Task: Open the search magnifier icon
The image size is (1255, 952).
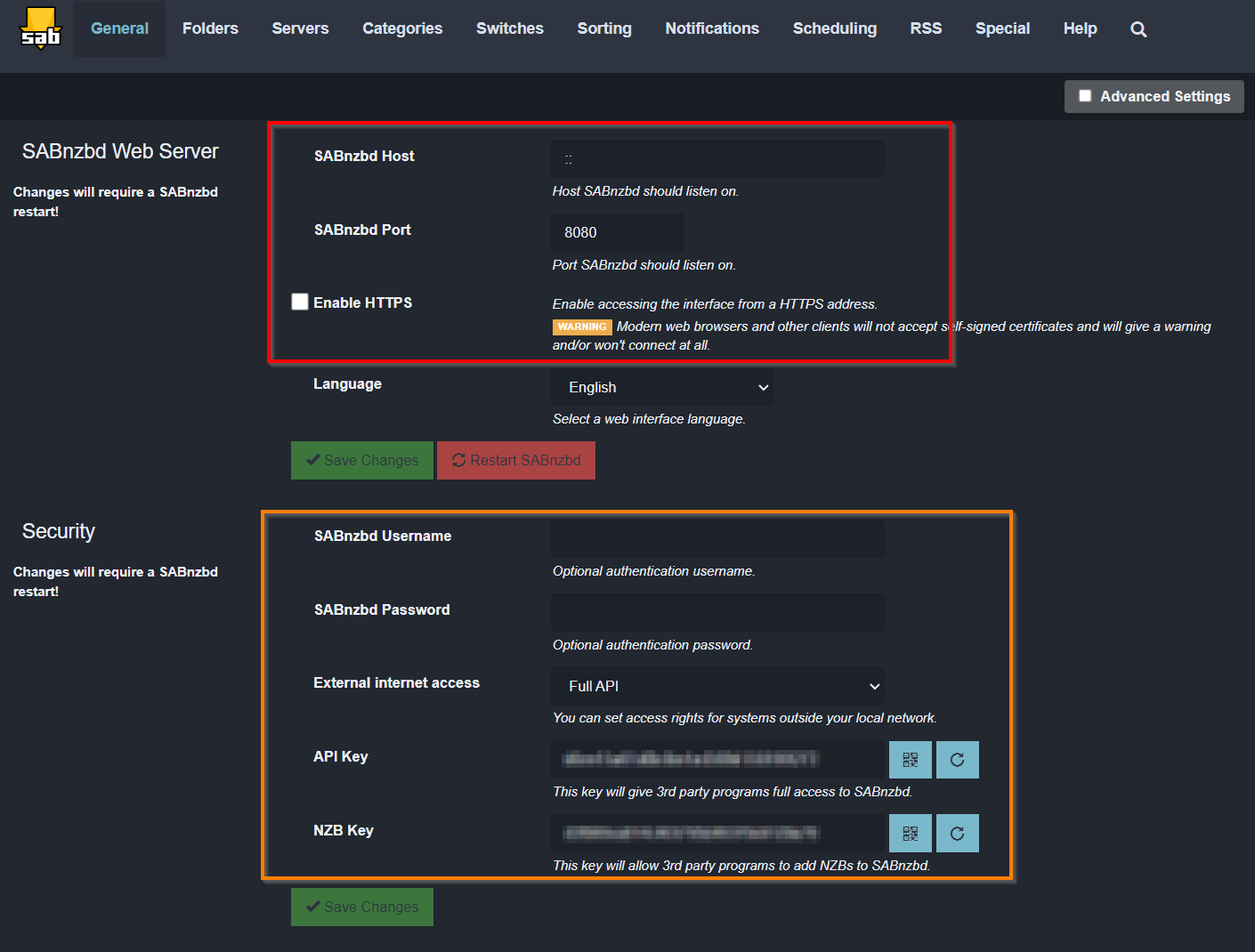Action: (1138, 29)
